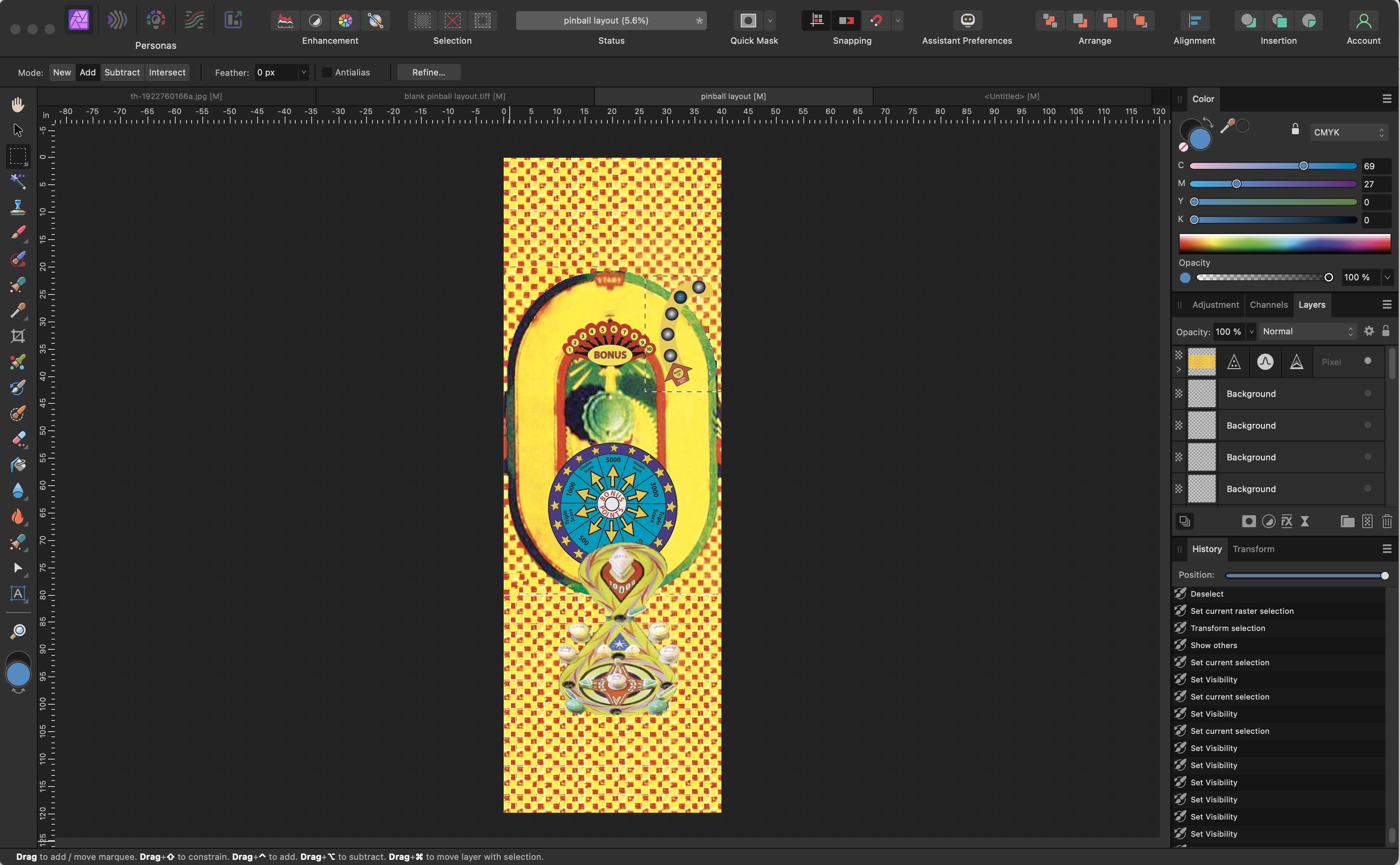Toggle visibility of first Background layer

(x=1367, y=393)
